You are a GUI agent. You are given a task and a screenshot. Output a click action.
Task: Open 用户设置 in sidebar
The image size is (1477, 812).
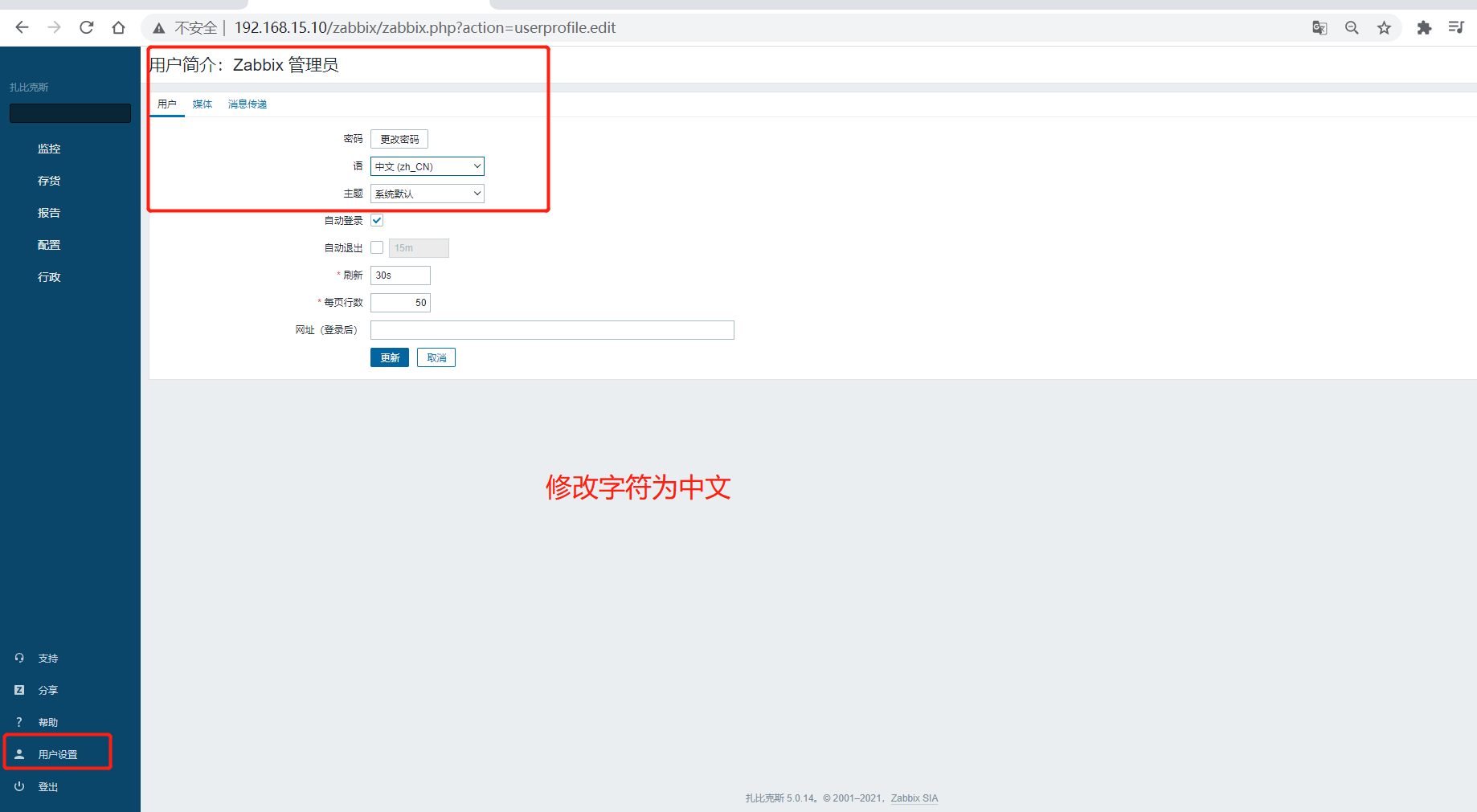(x=58, y=754)
